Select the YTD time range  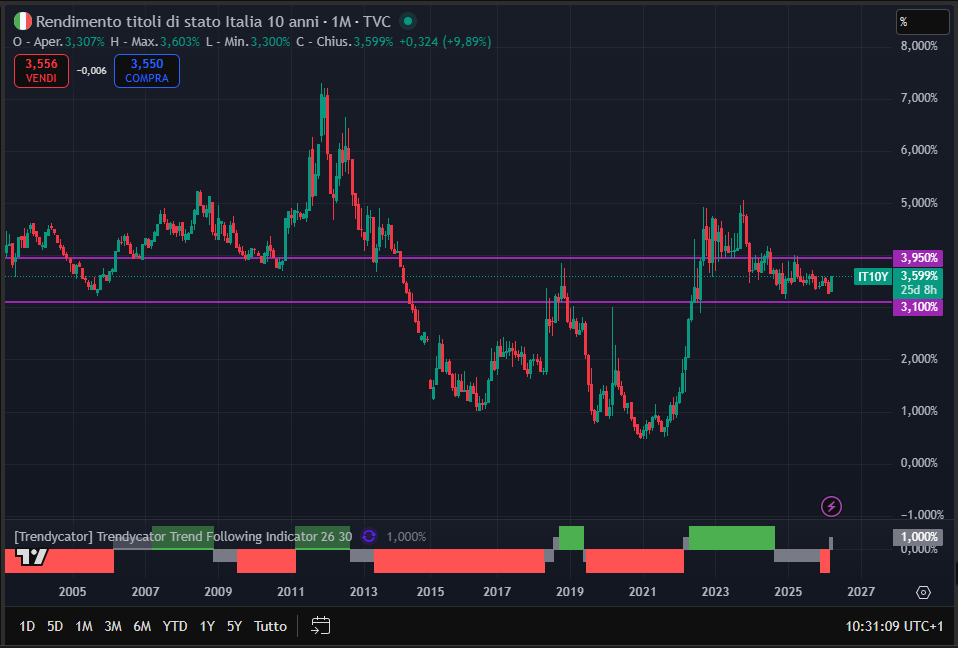(175, 626)
